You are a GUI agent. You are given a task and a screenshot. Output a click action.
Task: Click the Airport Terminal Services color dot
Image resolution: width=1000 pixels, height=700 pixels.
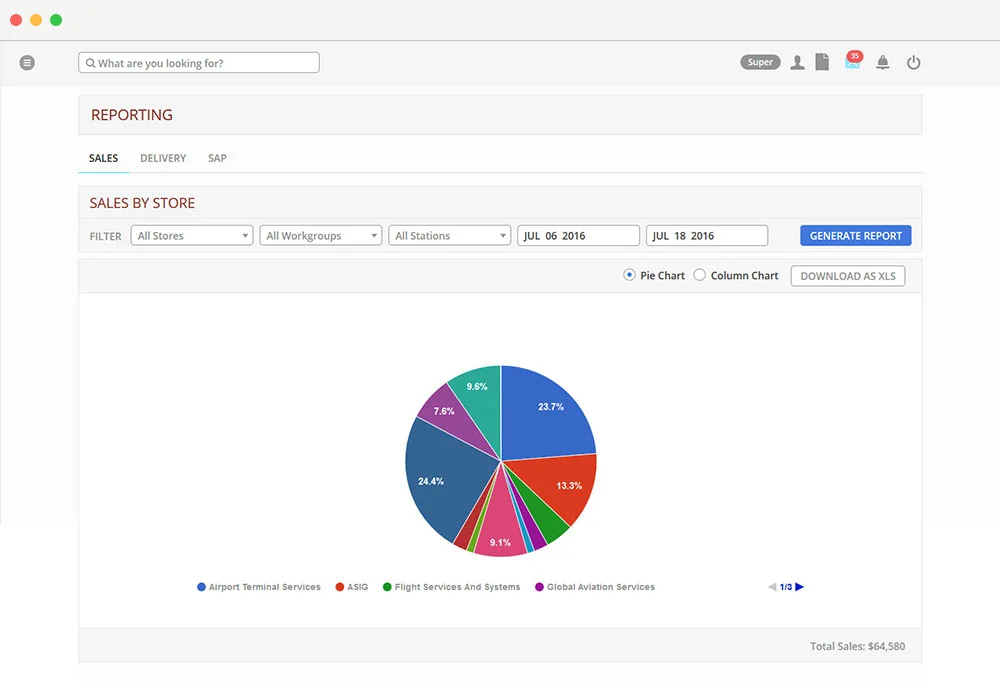[x=201, y=587]
